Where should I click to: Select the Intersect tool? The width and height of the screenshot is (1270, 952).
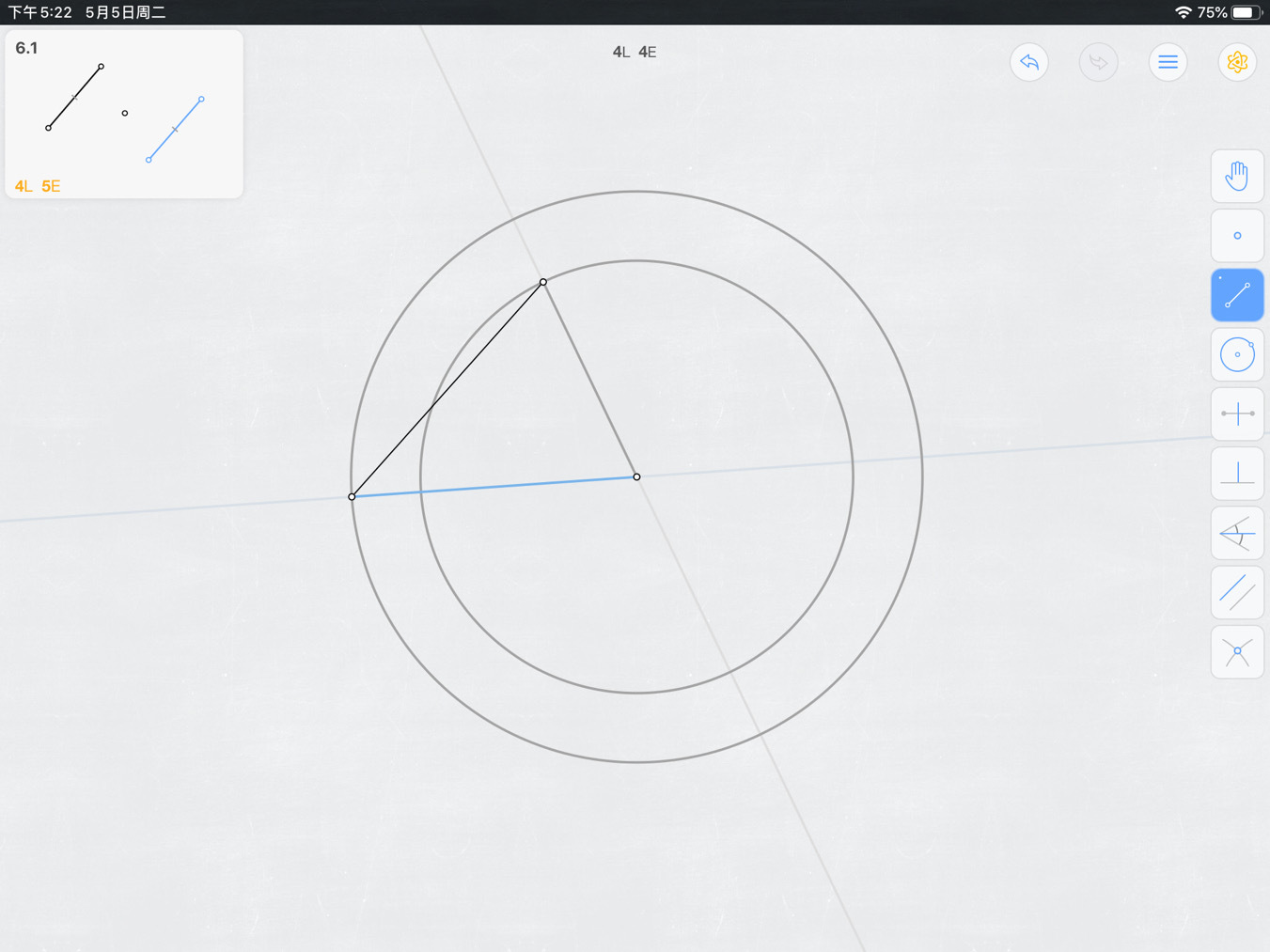(x=1237, y=651)
